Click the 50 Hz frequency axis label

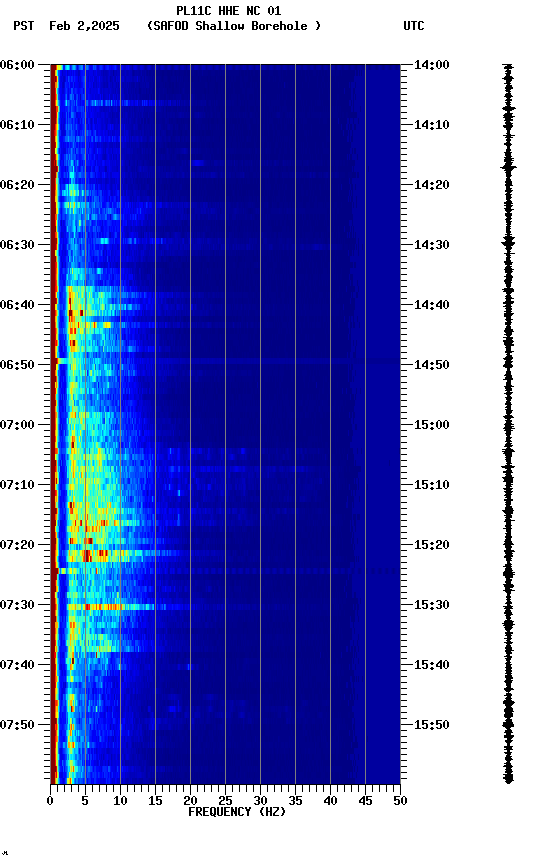coord(400,801)
